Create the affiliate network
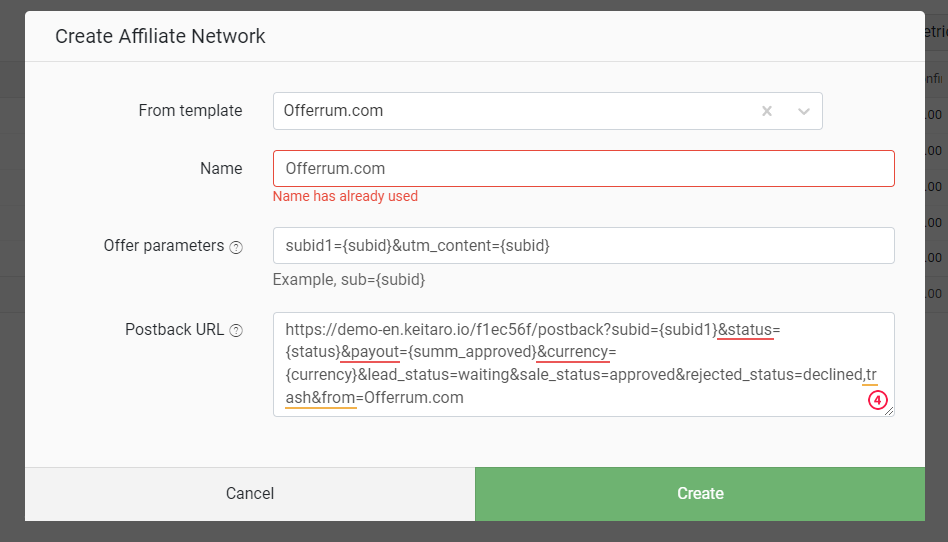 [700, 494]
